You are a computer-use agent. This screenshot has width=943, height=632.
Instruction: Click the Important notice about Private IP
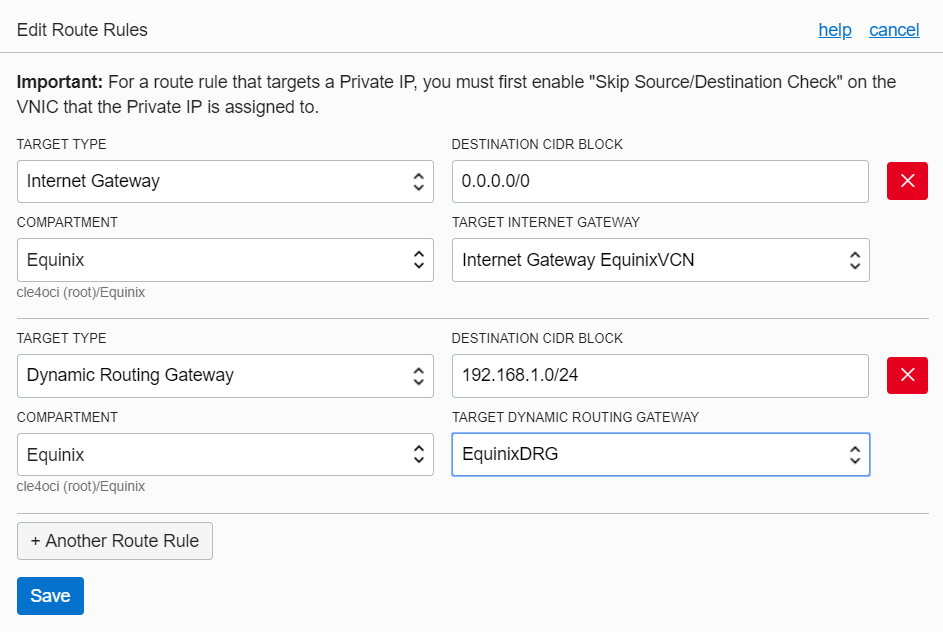[456, 94]
